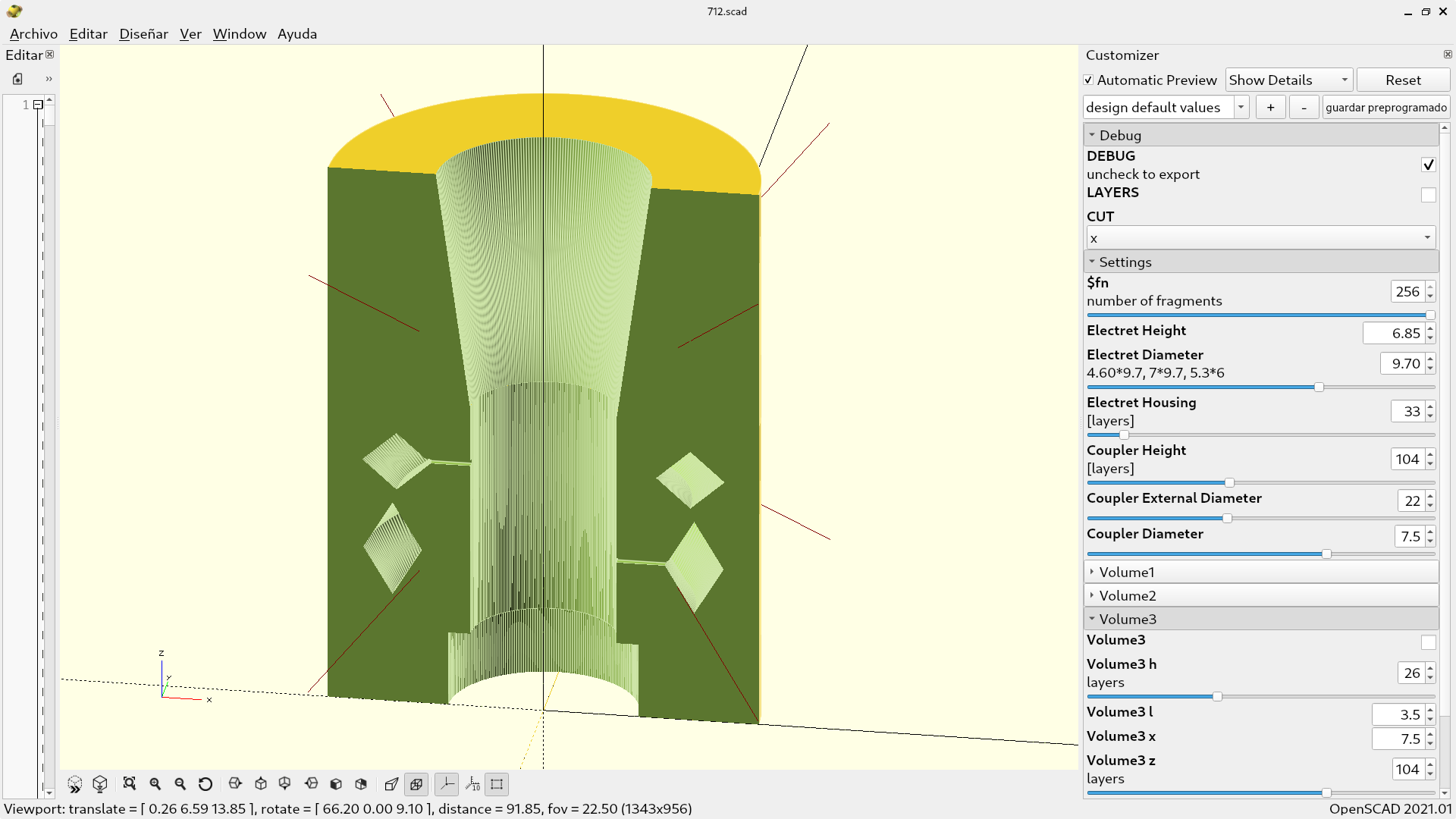The image size is (1456, 819).
Task: Switch to Top view cube icon
Action: 261,784
